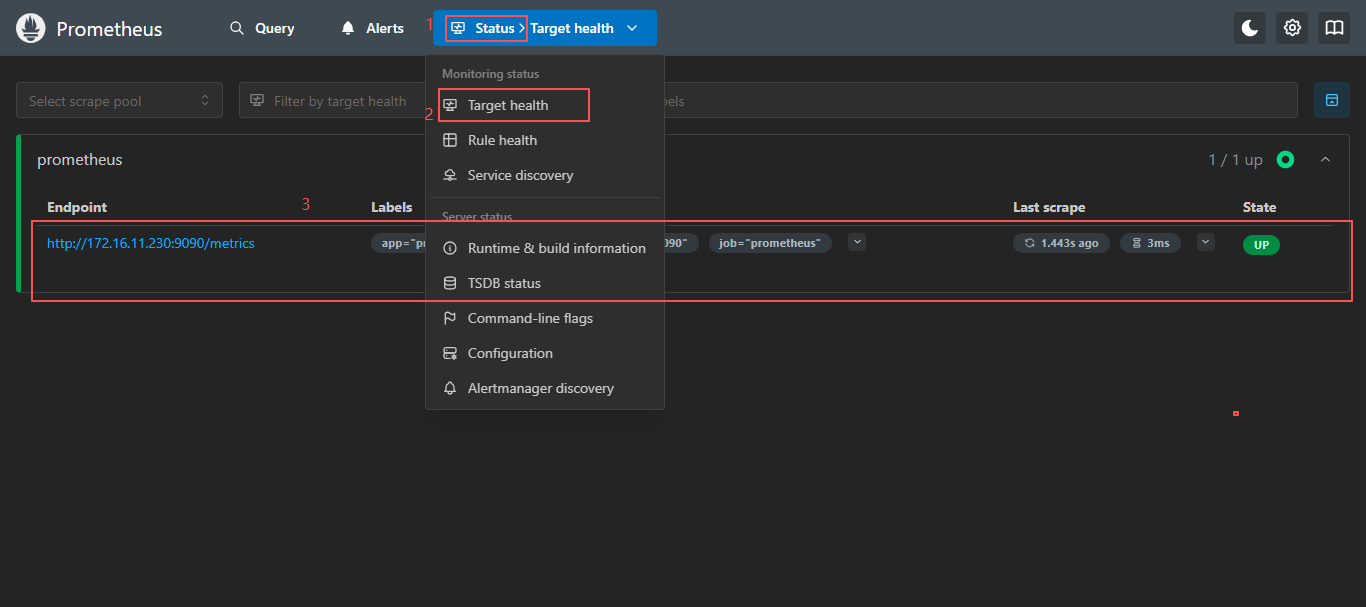This screenshot has height=607, width=1366.
Task: Click the Prometheus logo icon
Action: click(x=30, y=28)
